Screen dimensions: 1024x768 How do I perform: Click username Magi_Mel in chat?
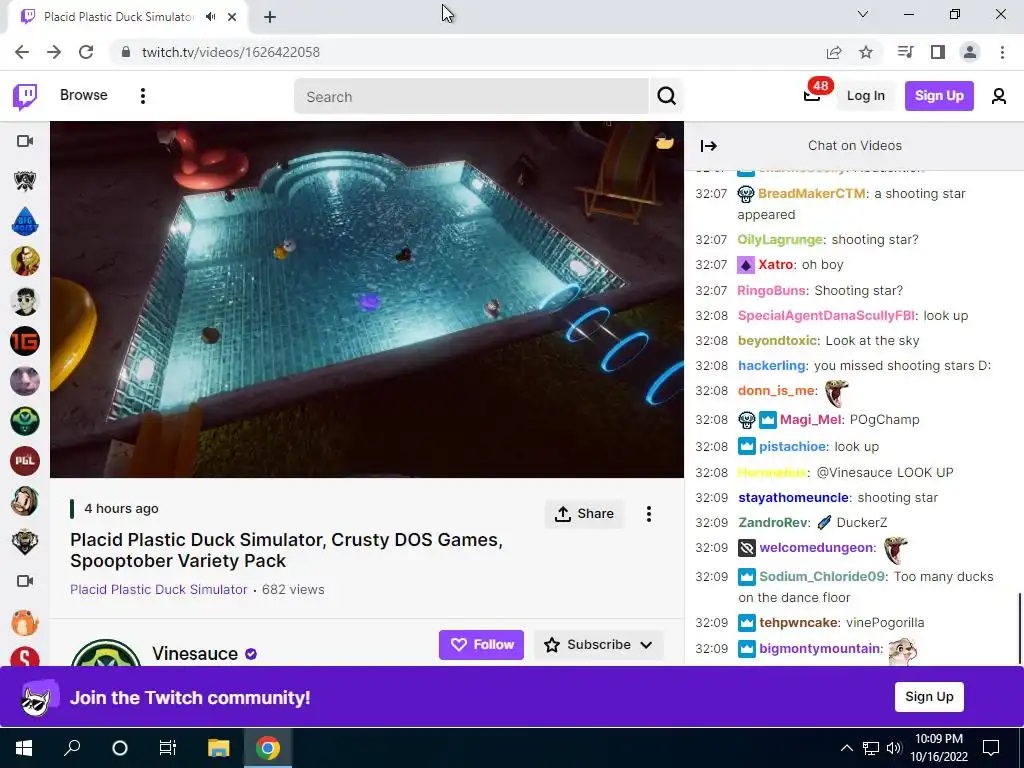coord(810,420)
